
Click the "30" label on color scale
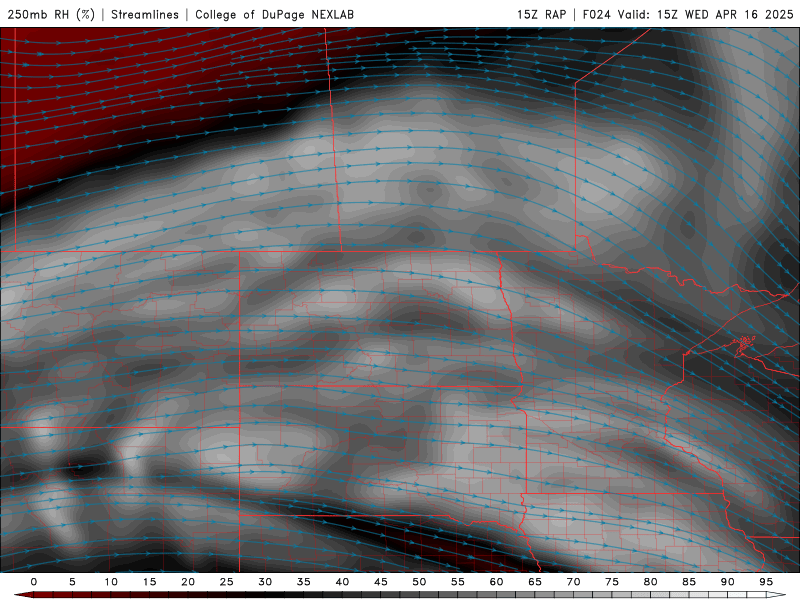tap(265, 582)
